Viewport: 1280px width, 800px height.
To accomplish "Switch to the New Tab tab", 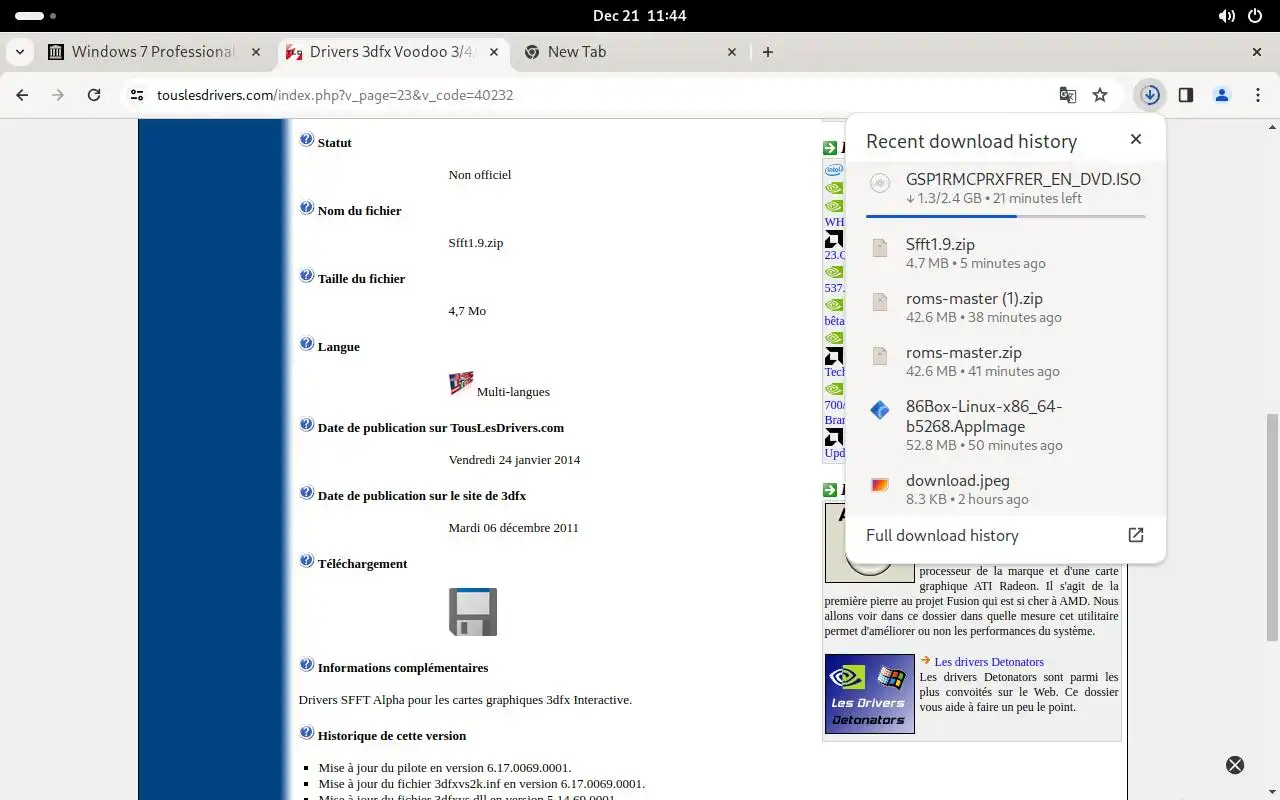I will pos(630,52).
